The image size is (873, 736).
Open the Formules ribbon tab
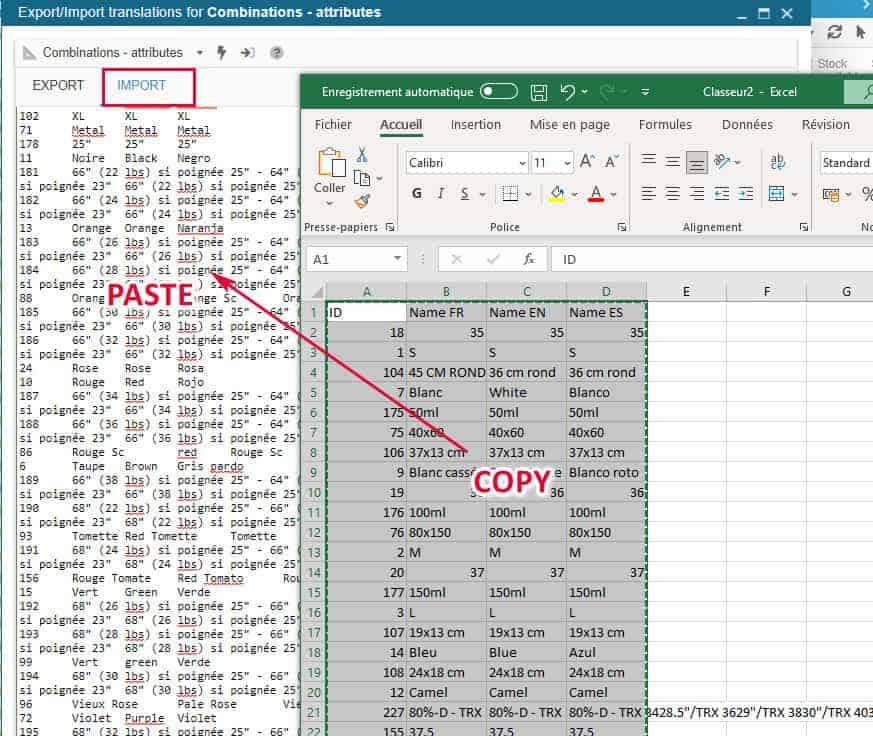pyautogui.click(x=665, y=125)
